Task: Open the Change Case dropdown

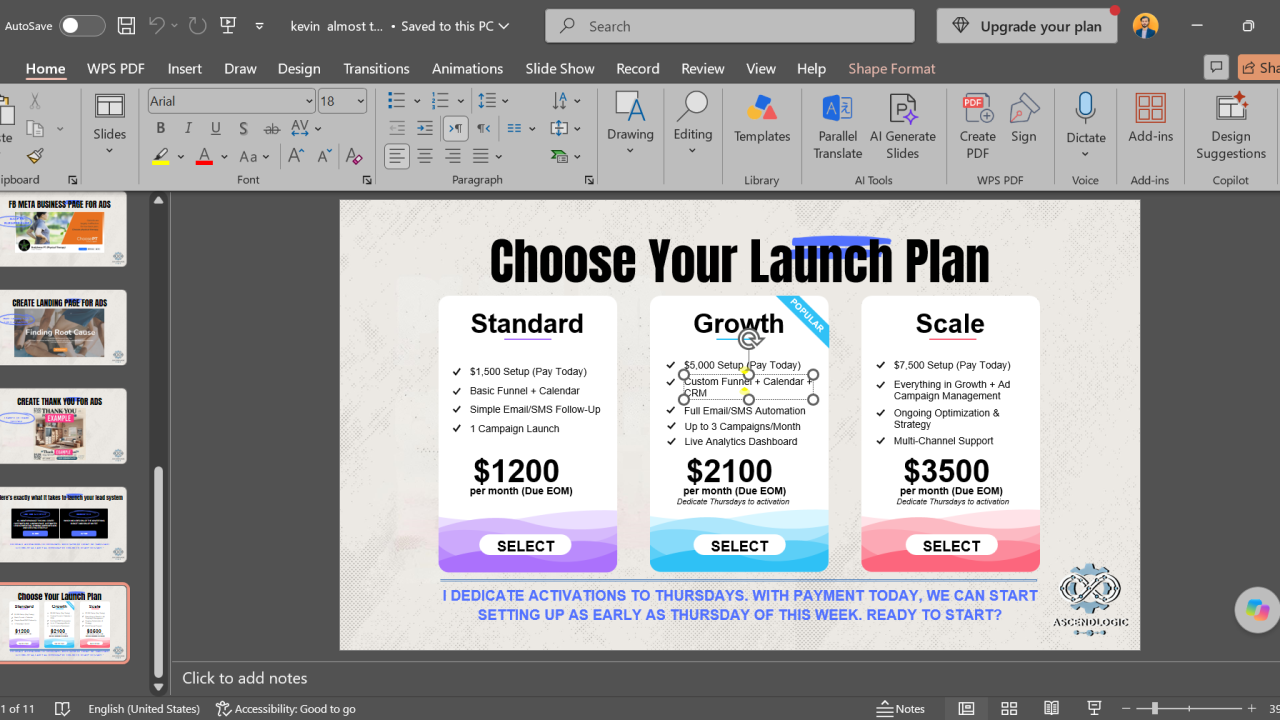Action: point(255,156)
